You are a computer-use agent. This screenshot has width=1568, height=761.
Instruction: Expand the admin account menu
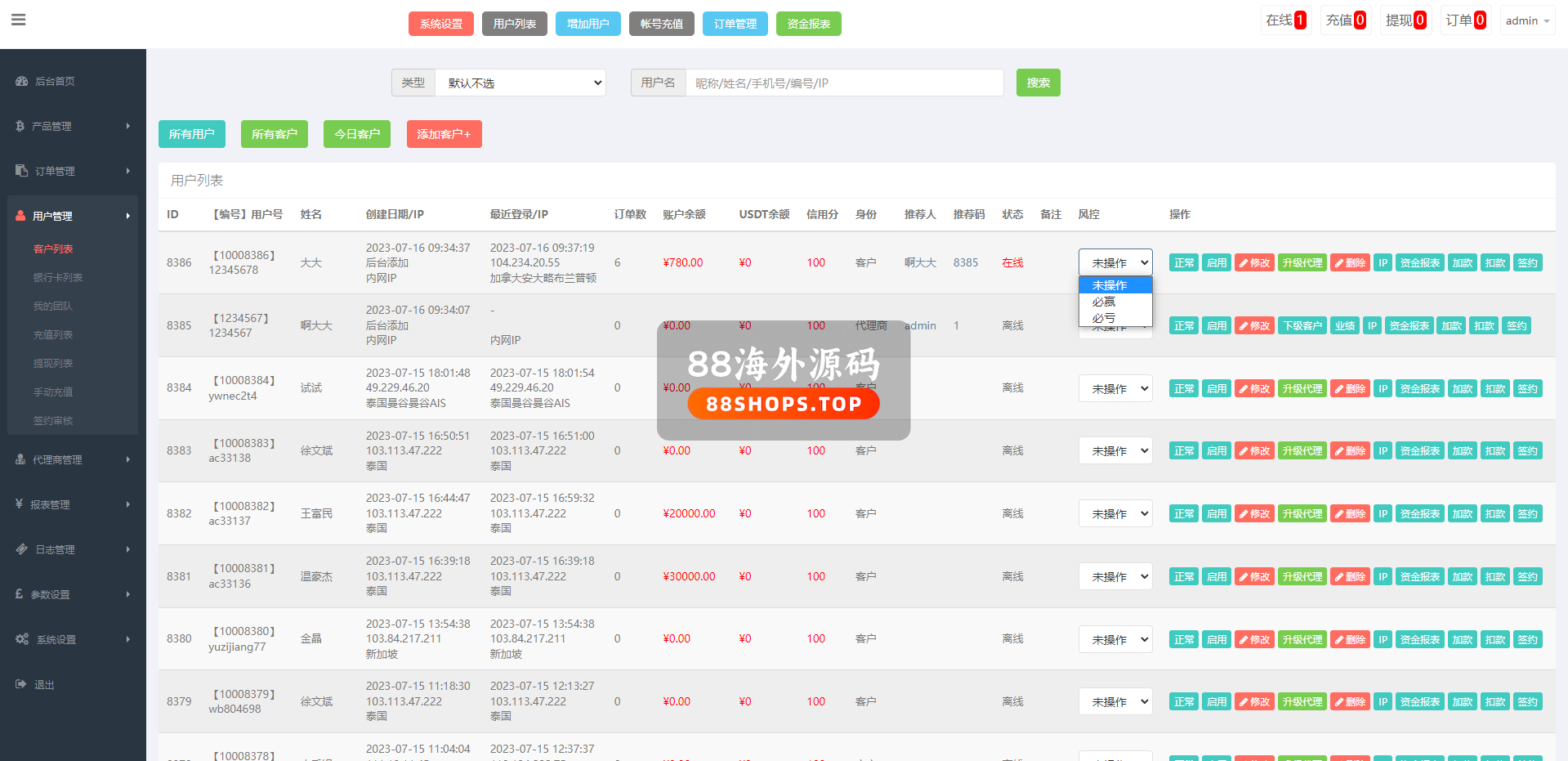(x=1526, y=20)
